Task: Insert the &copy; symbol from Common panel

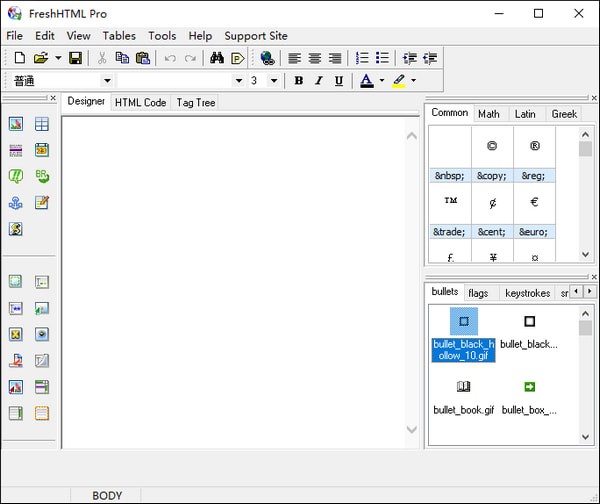Action: [x=491, y=146]
